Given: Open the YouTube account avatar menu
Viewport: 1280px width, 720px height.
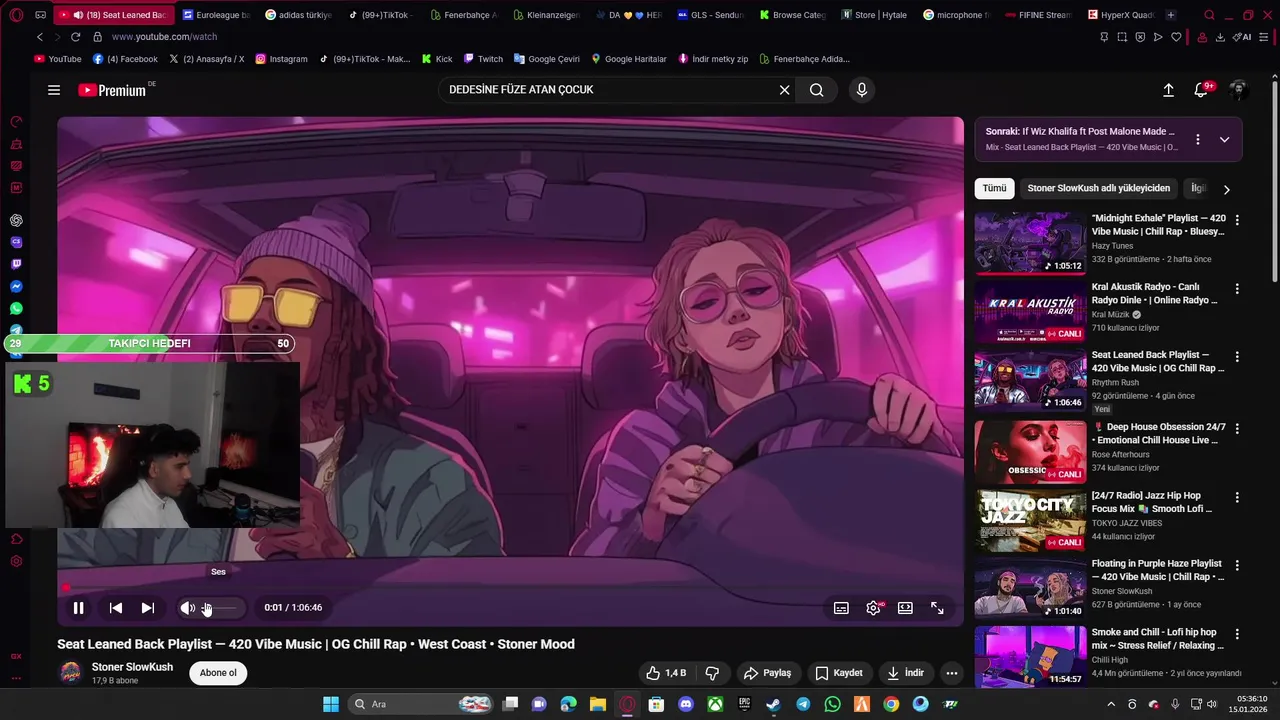Looking at the screenshot, I should coord(1238,90).
